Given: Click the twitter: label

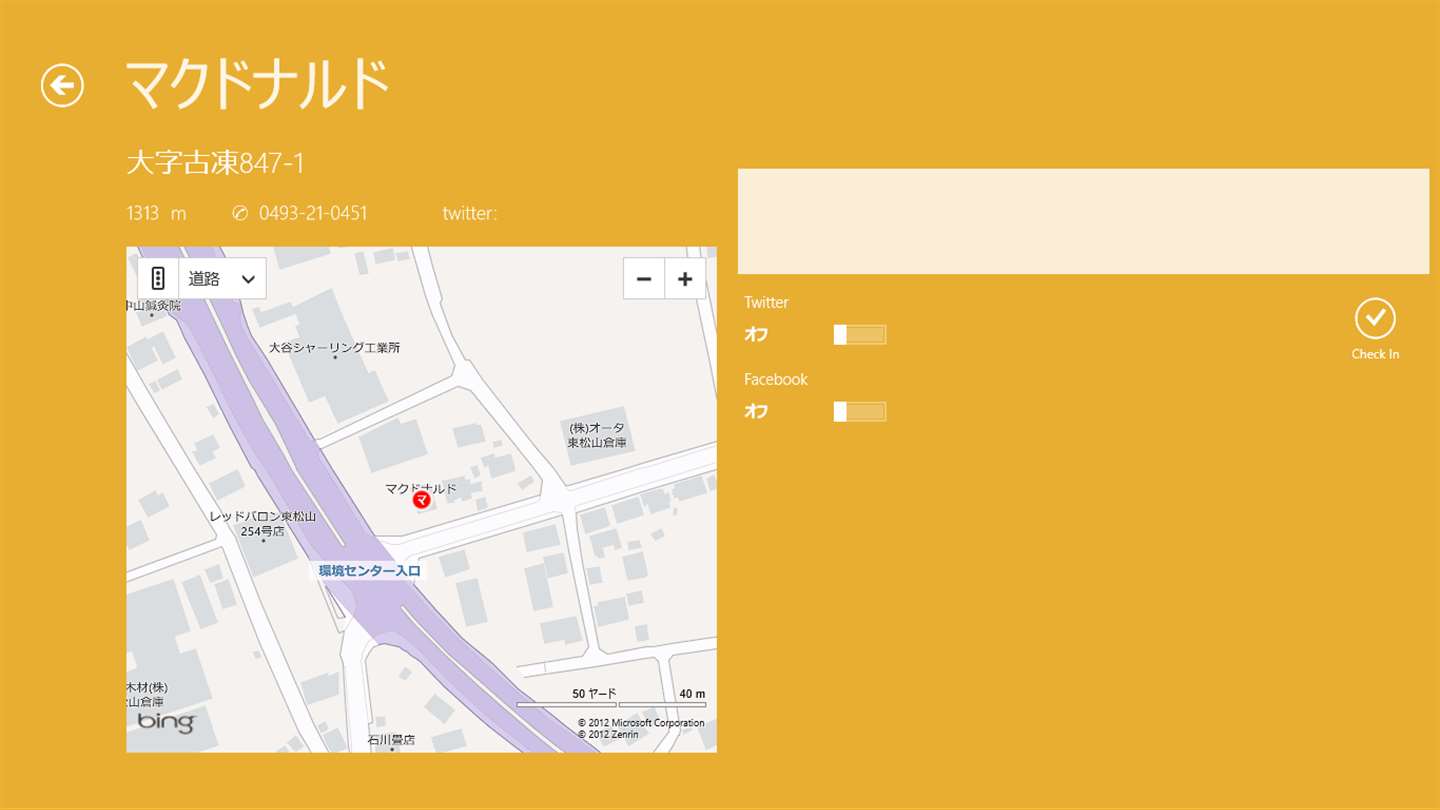Looking at the screenshot, I should coord(469,213).
